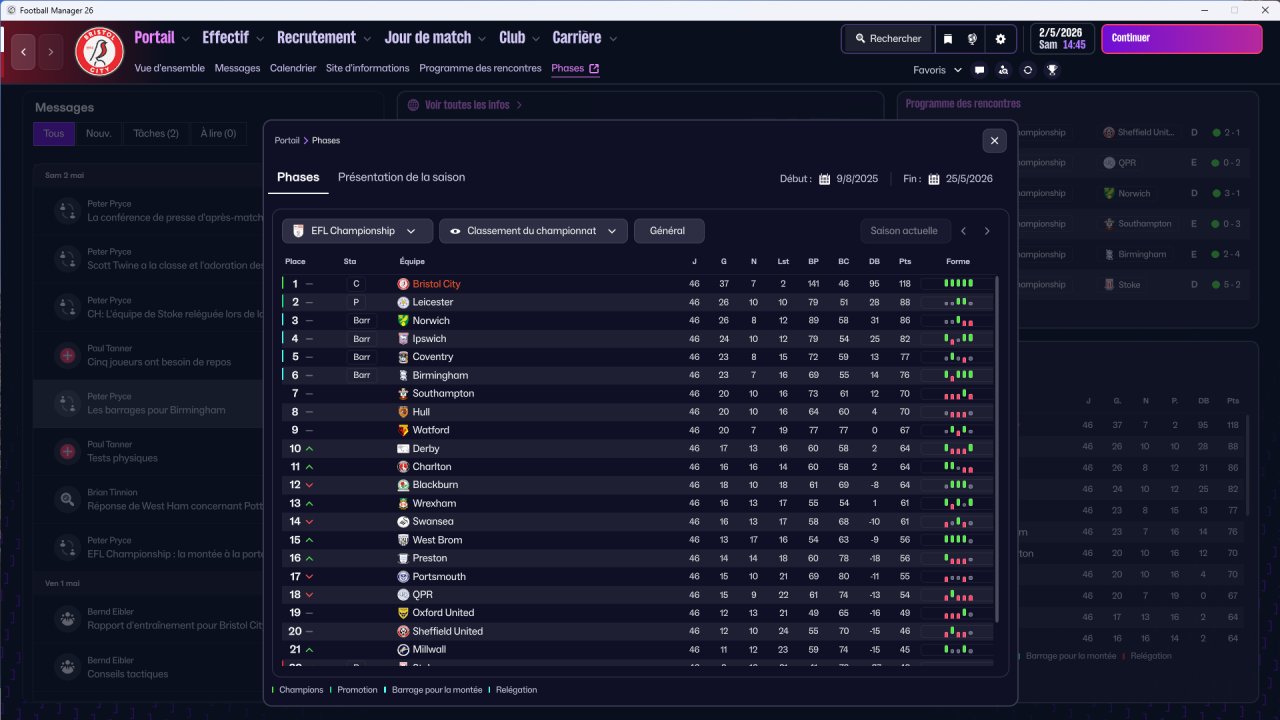Click the Portail breadcrumb link
The image size is (1280, 720).
(x=287, y=141)
